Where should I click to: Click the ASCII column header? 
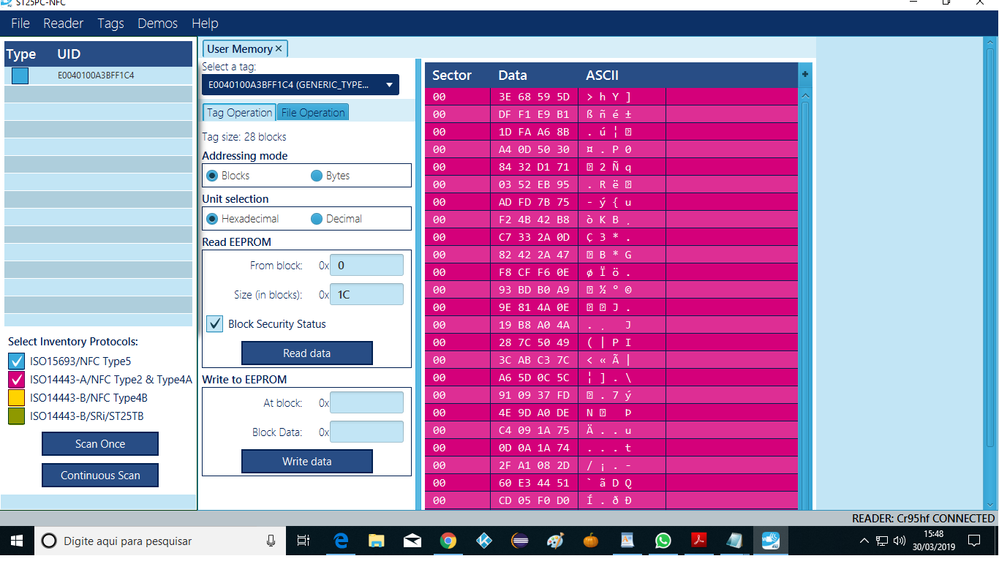602,75
